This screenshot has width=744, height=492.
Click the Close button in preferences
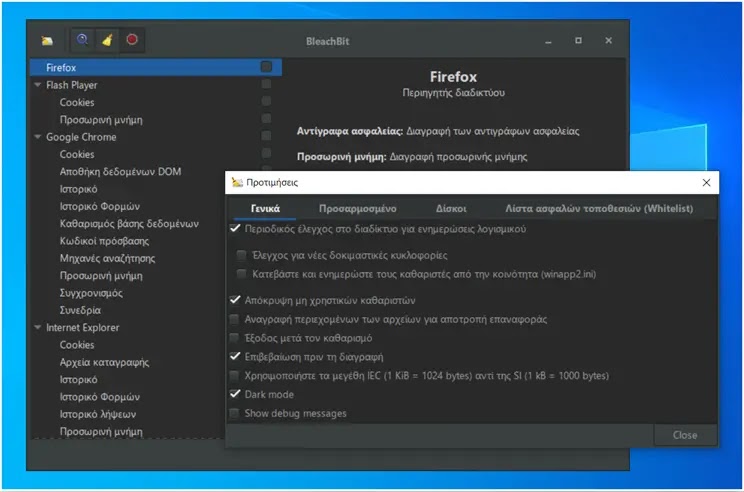(685, 435)
